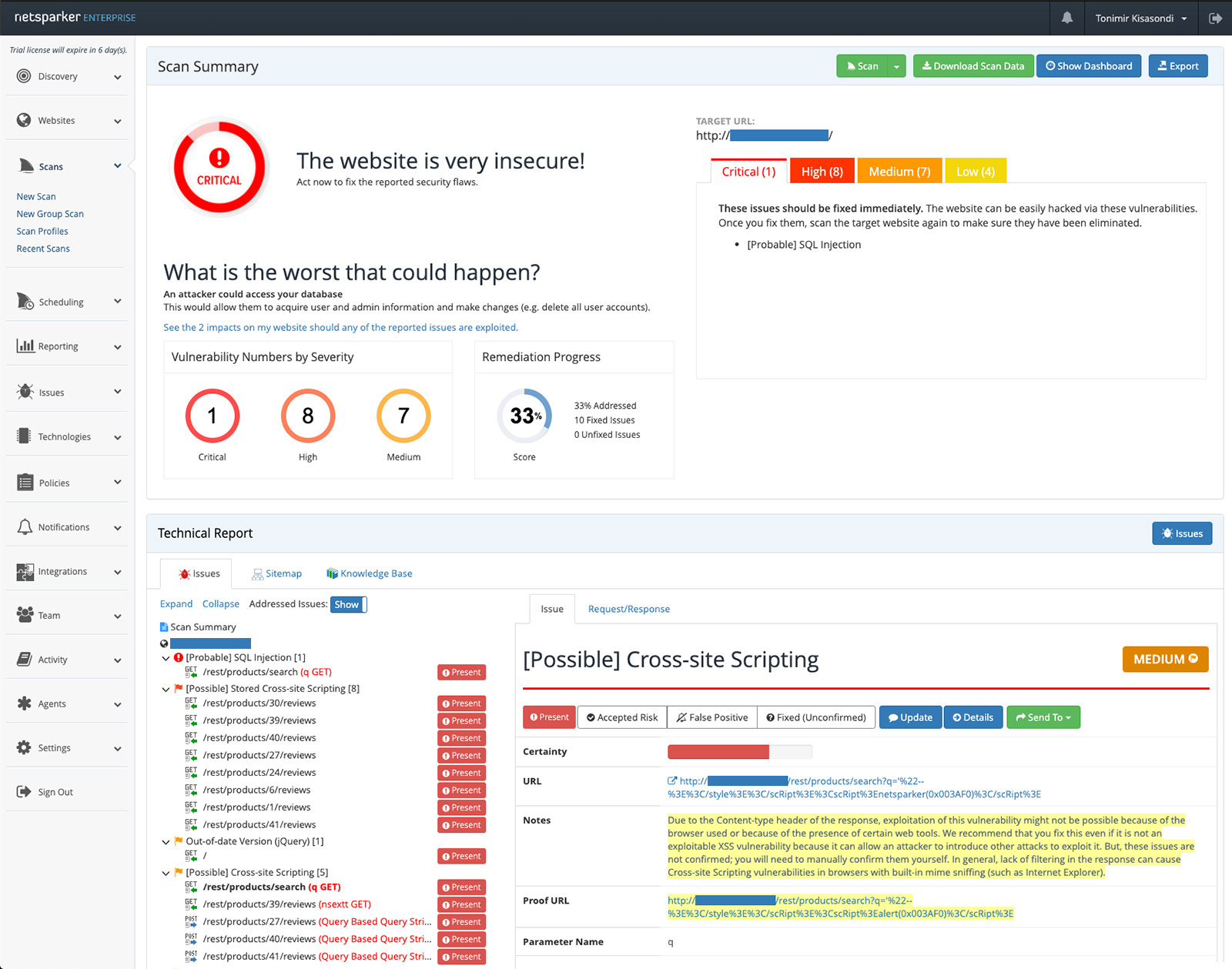Click the notification bell icon

(x=1066, y=18)
